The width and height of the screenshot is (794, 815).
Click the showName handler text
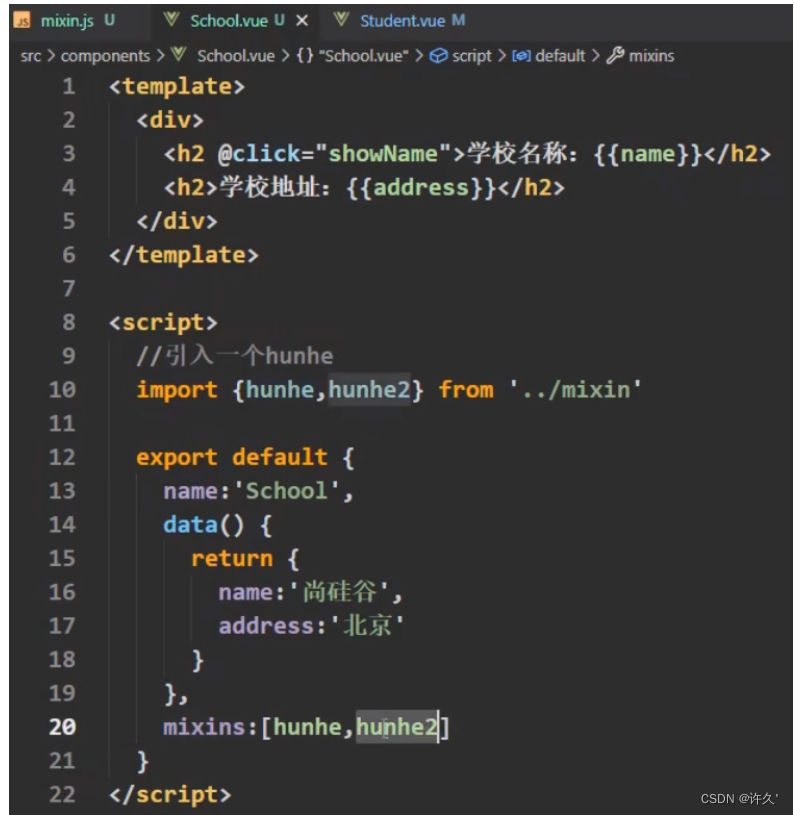[x=383, y=154]
